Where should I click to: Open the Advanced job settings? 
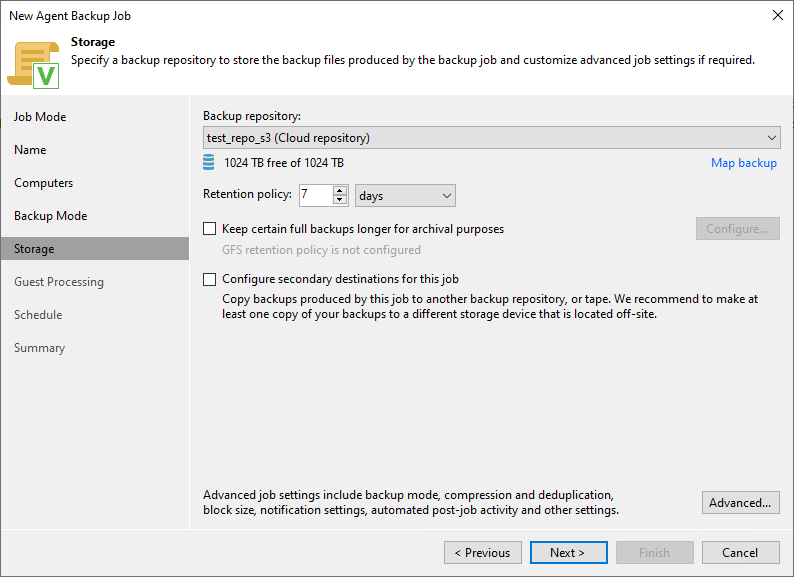(x=740, y=503)
